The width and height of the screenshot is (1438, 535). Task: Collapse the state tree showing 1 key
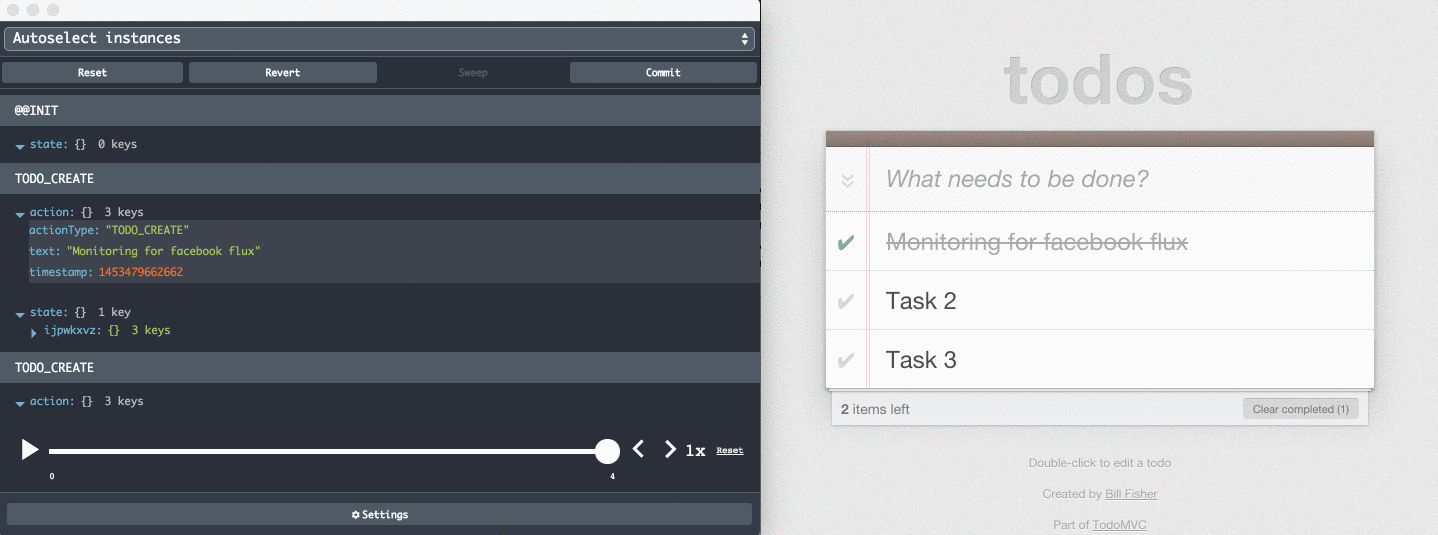pyautogui.click(x=20, y=313)
